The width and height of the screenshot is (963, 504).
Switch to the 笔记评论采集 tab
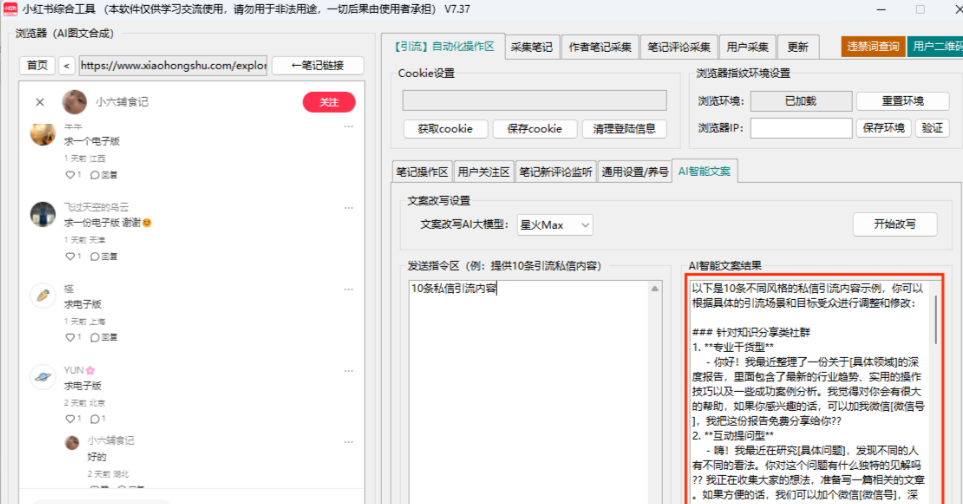[x=678, y=47]
